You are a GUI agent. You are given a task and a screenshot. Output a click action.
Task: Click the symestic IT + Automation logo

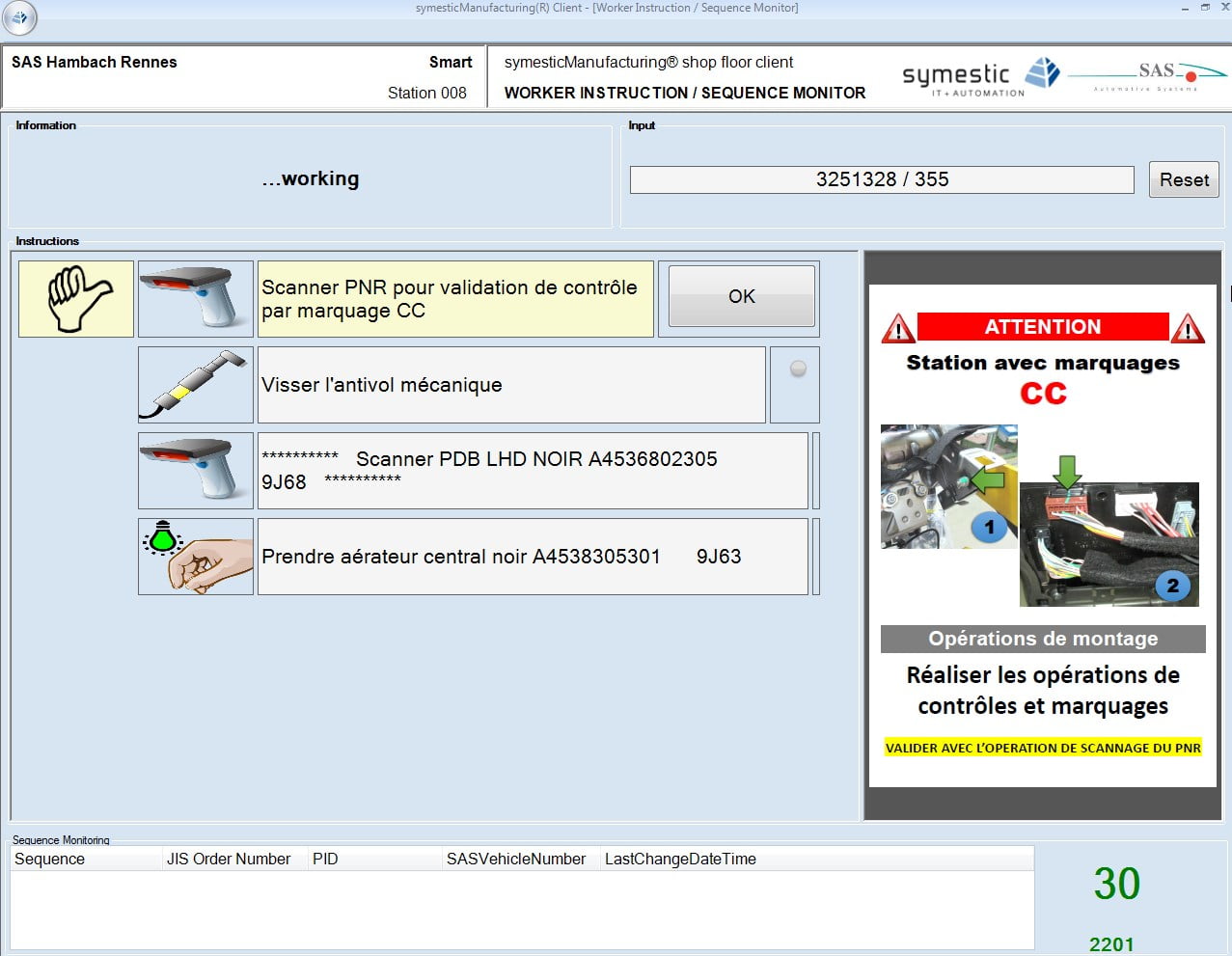coord(979,77)
